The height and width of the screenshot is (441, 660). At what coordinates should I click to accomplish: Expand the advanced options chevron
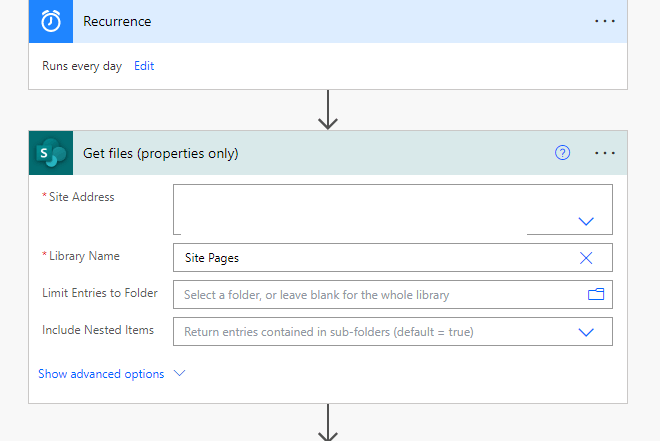pyautogui.click(x=180, y=374)
